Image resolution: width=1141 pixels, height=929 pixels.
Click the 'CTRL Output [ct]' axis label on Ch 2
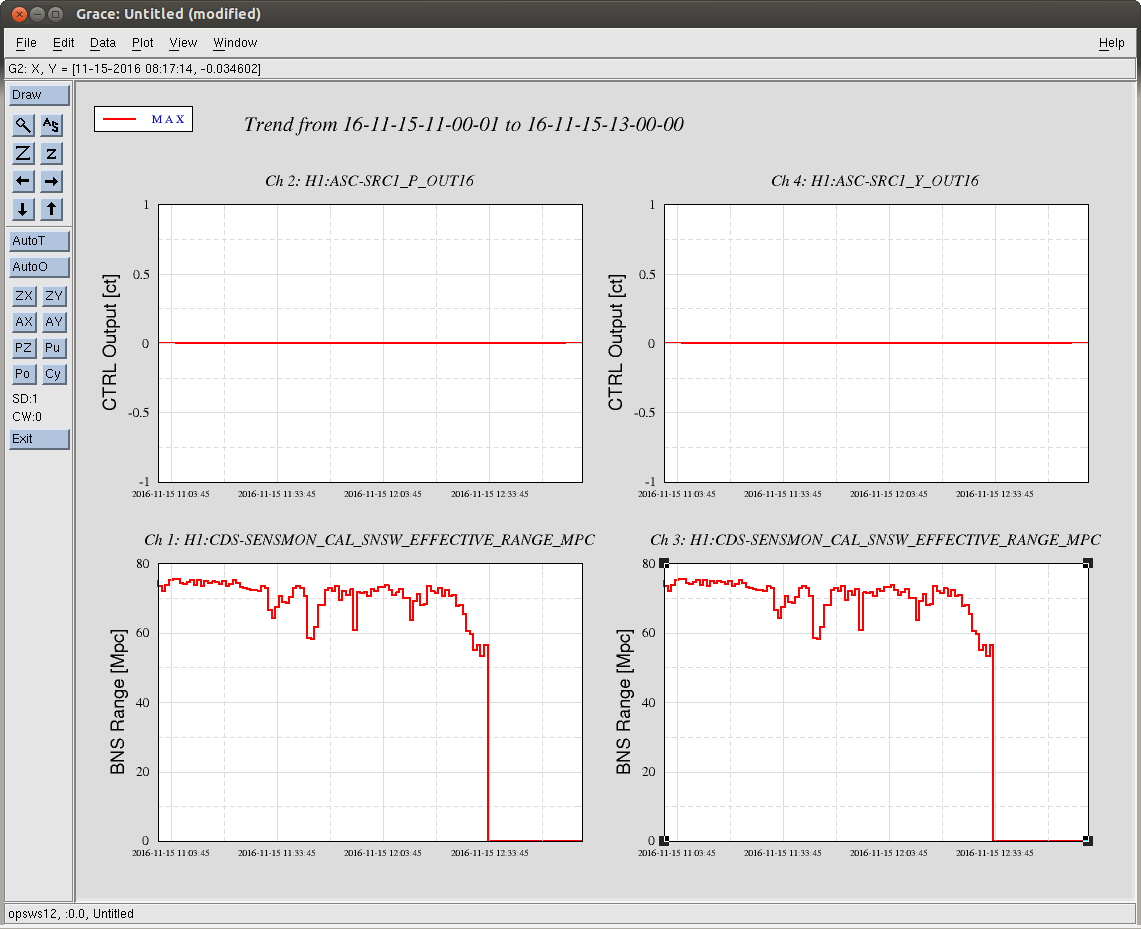pyautogui.click(x=110, y=343)
